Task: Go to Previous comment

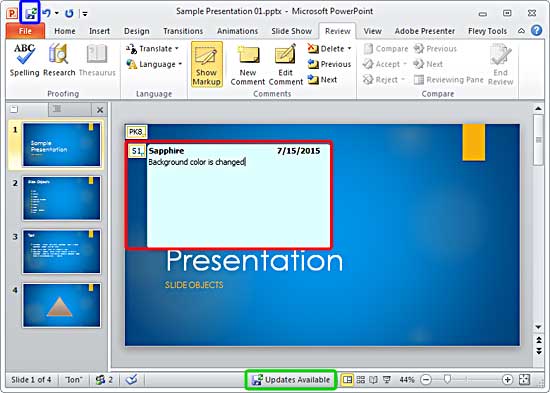Action: pyautogui.click(x=329, y=64)
